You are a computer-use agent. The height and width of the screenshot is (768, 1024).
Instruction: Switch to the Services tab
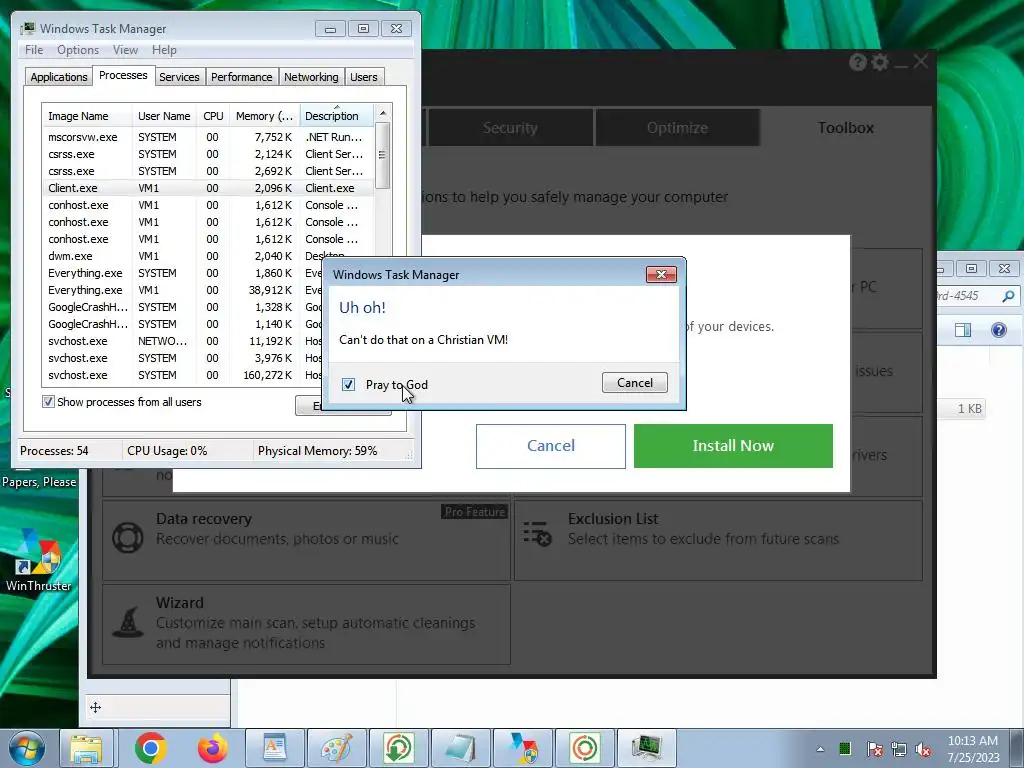point(179,77)
